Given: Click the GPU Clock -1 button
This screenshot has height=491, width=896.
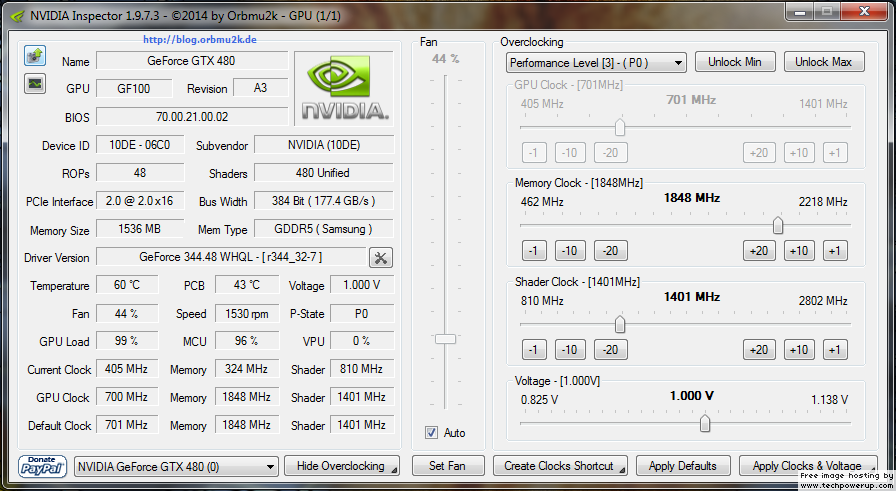Looking at the screenshot, I should pos(534,153).
